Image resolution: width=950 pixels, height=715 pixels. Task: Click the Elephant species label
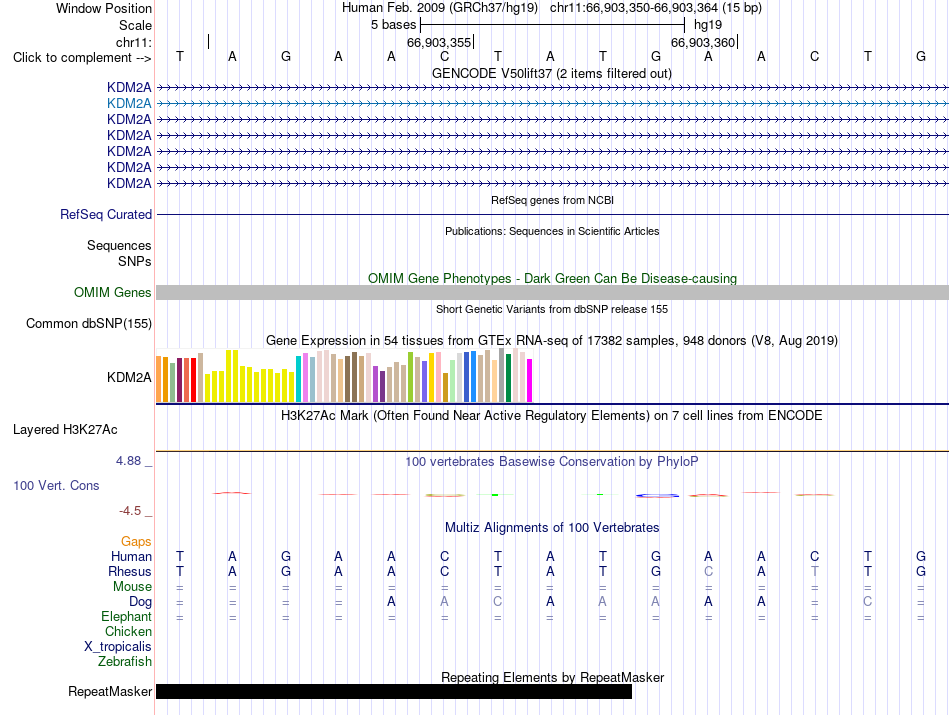point(127,617)
